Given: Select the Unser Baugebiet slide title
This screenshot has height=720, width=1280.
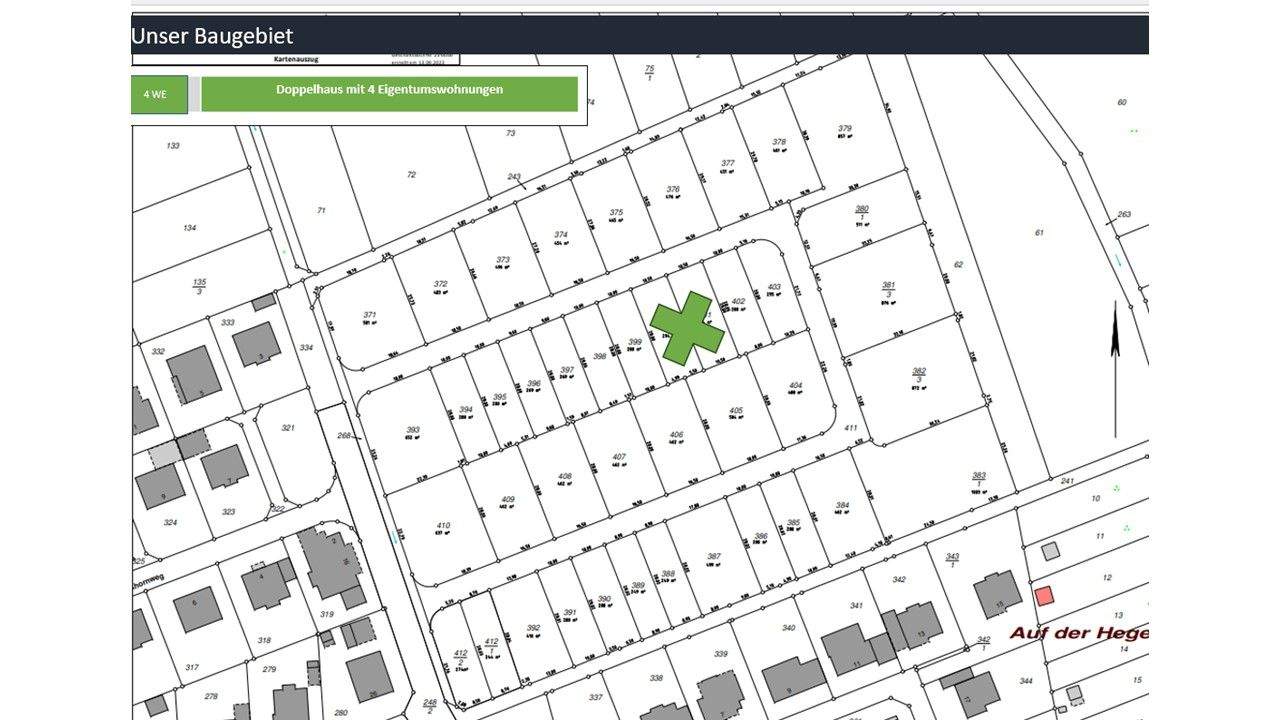Looking at the screenshot, I should (212, 36).
